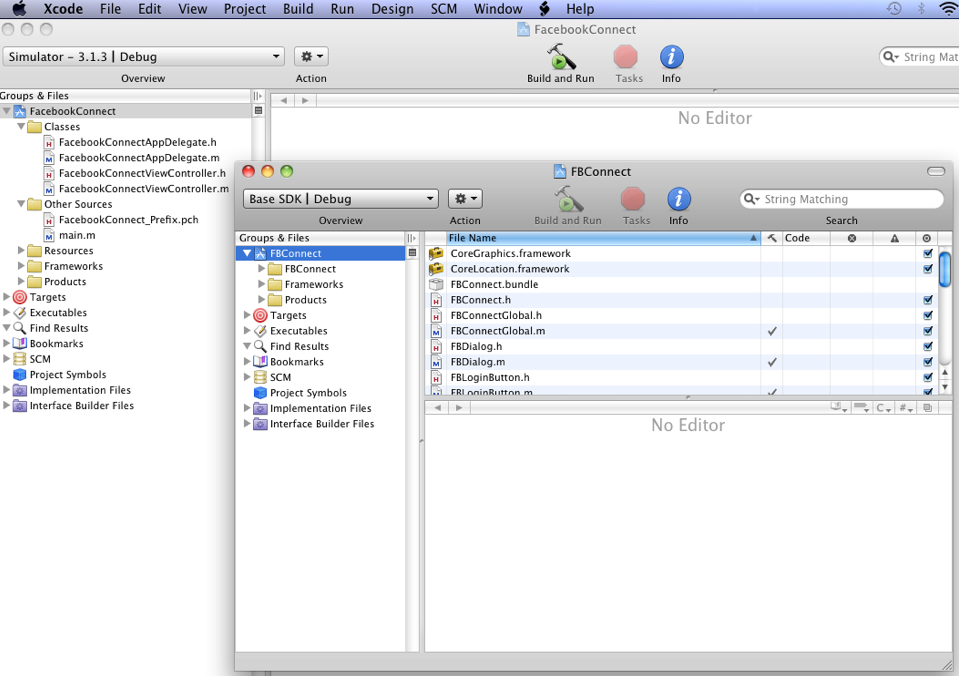
Task: Uncheck target box for FBConnectGlobal.m
Action: [928, 331]
